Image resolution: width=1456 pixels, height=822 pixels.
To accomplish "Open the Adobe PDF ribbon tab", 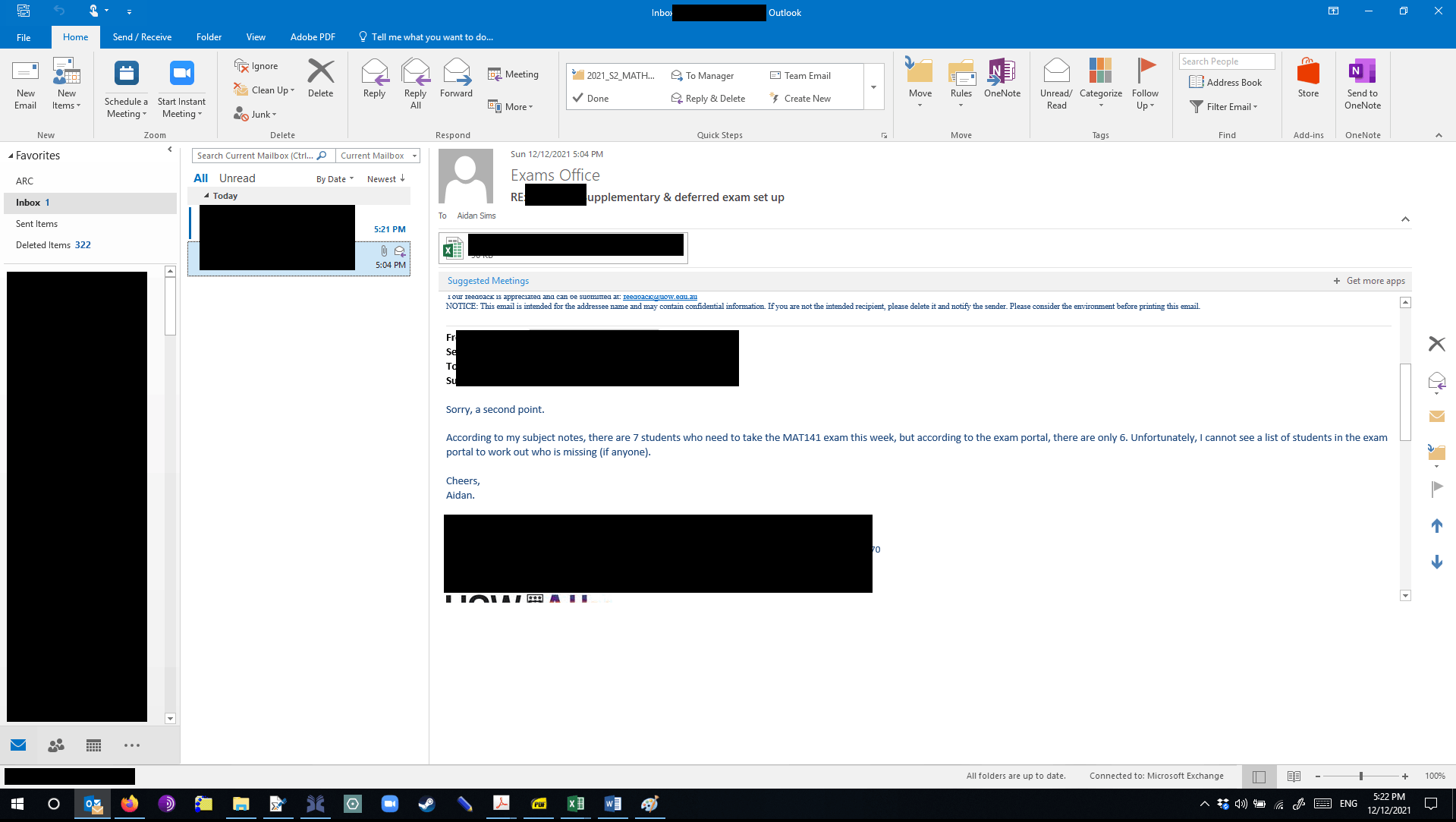I will 312,36.
